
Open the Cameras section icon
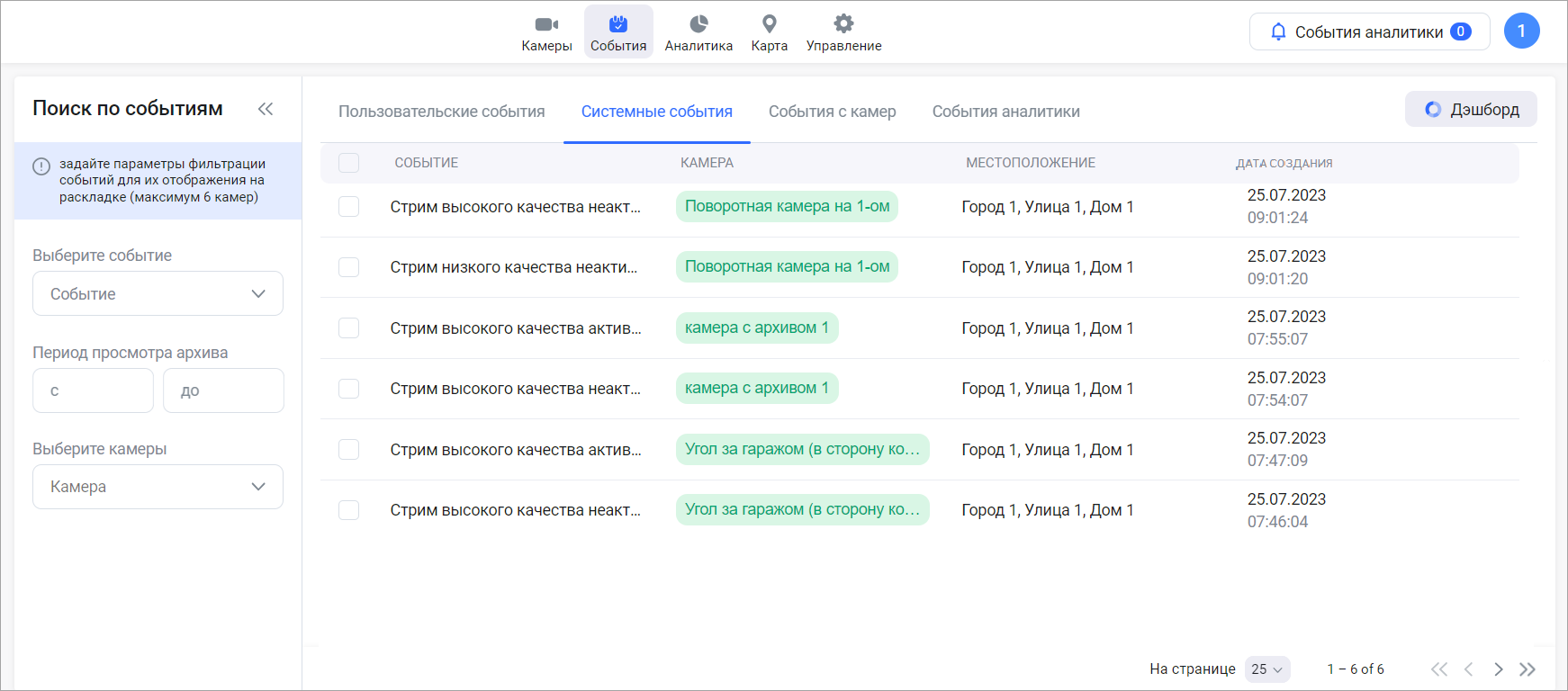pyautogui.click(x=546, y=24)
